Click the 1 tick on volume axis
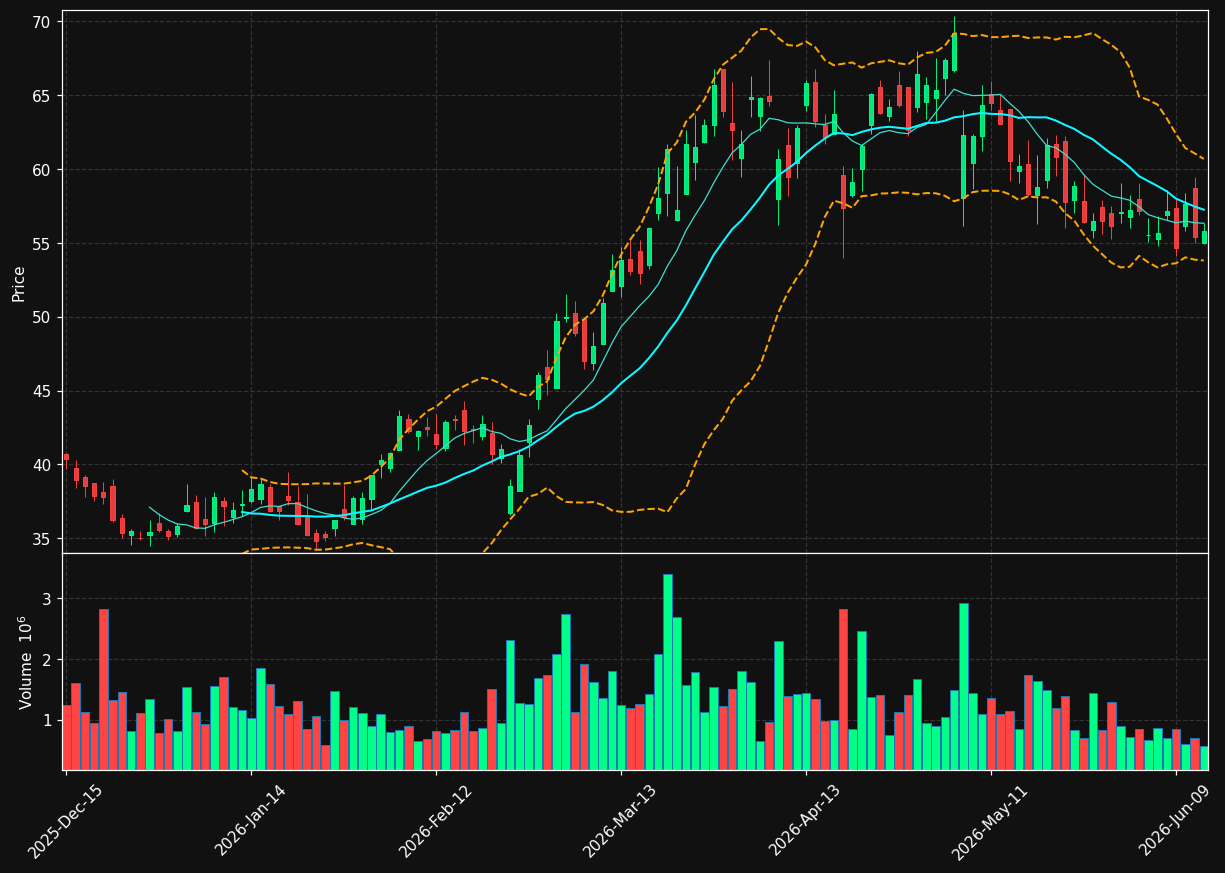This screenshot has width=1225, height=873. pos(47,720)
